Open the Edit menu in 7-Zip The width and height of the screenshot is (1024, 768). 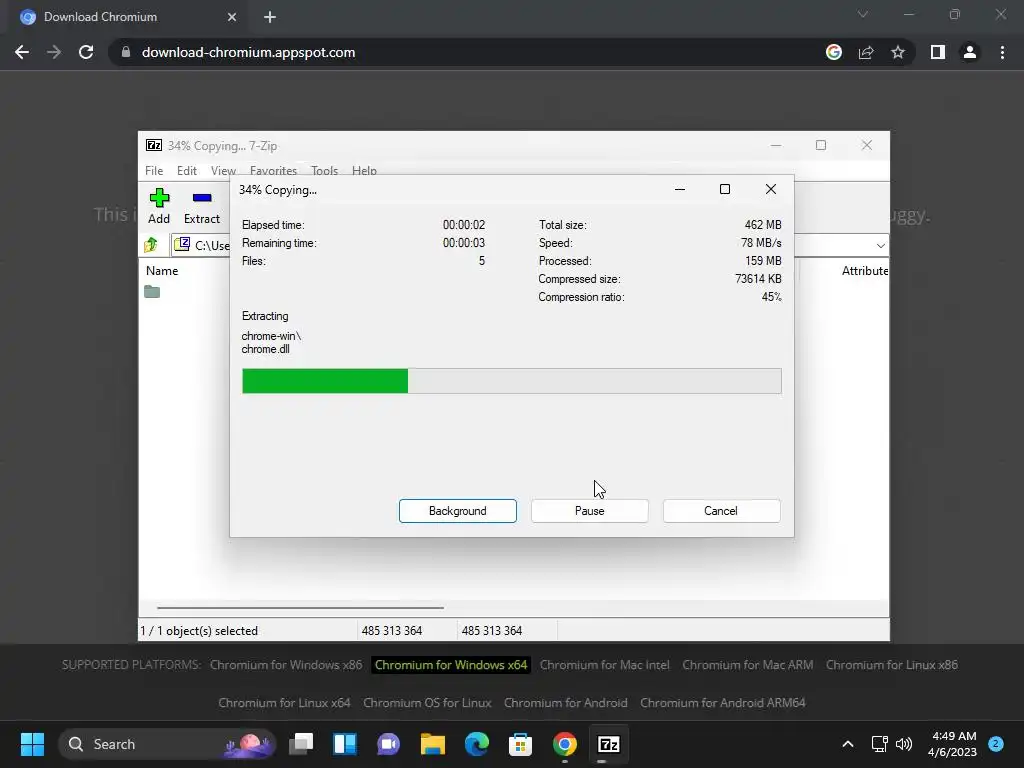tap(187, 170)
